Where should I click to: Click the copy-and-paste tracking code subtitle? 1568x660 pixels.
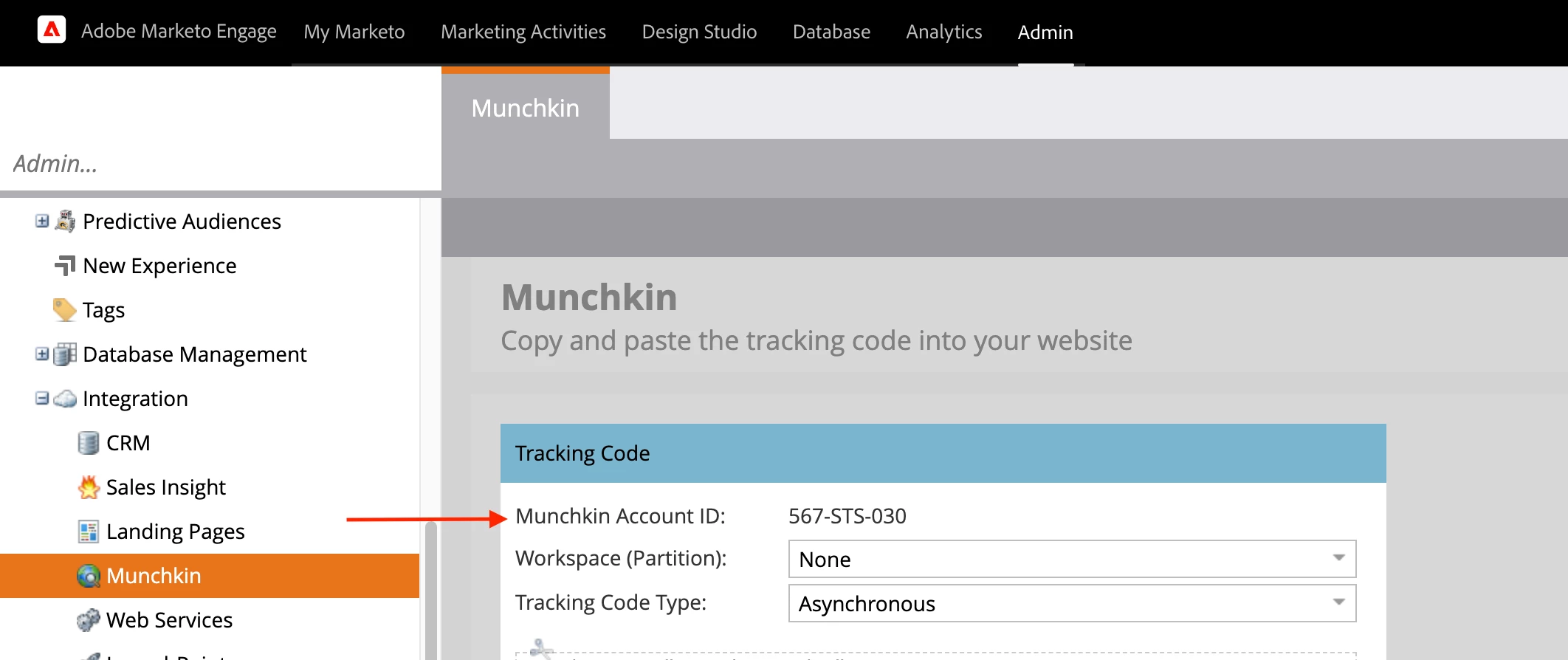[816, 340]
